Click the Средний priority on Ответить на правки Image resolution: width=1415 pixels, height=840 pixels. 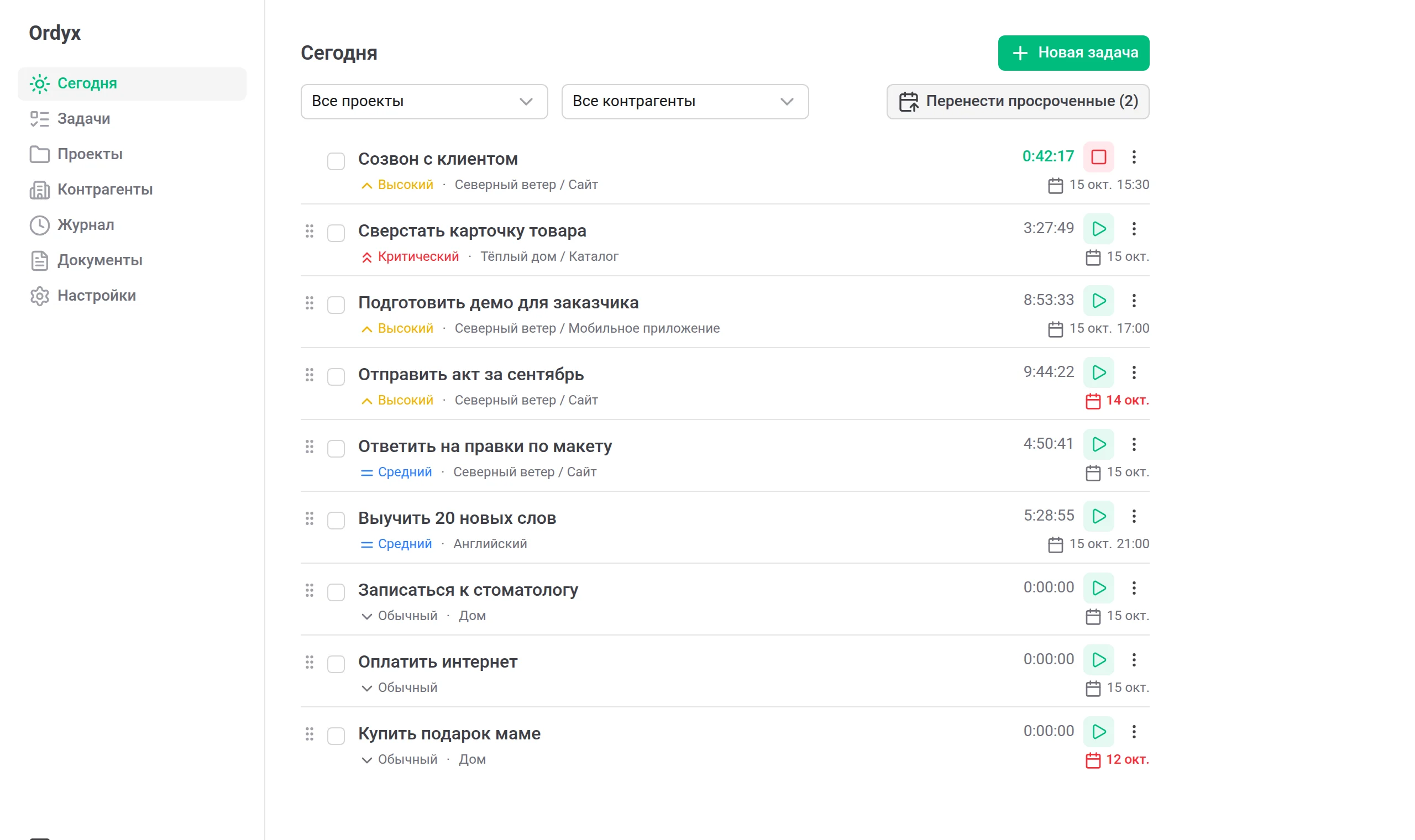click(x=396, y=473)
